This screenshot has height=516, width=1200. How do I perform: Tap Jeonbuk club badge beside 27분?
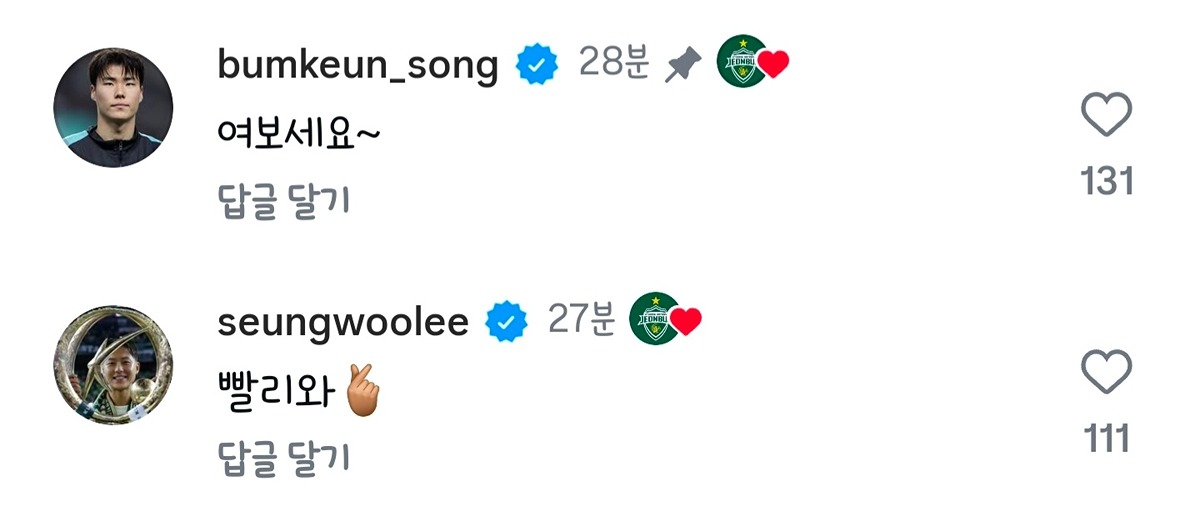654,319
